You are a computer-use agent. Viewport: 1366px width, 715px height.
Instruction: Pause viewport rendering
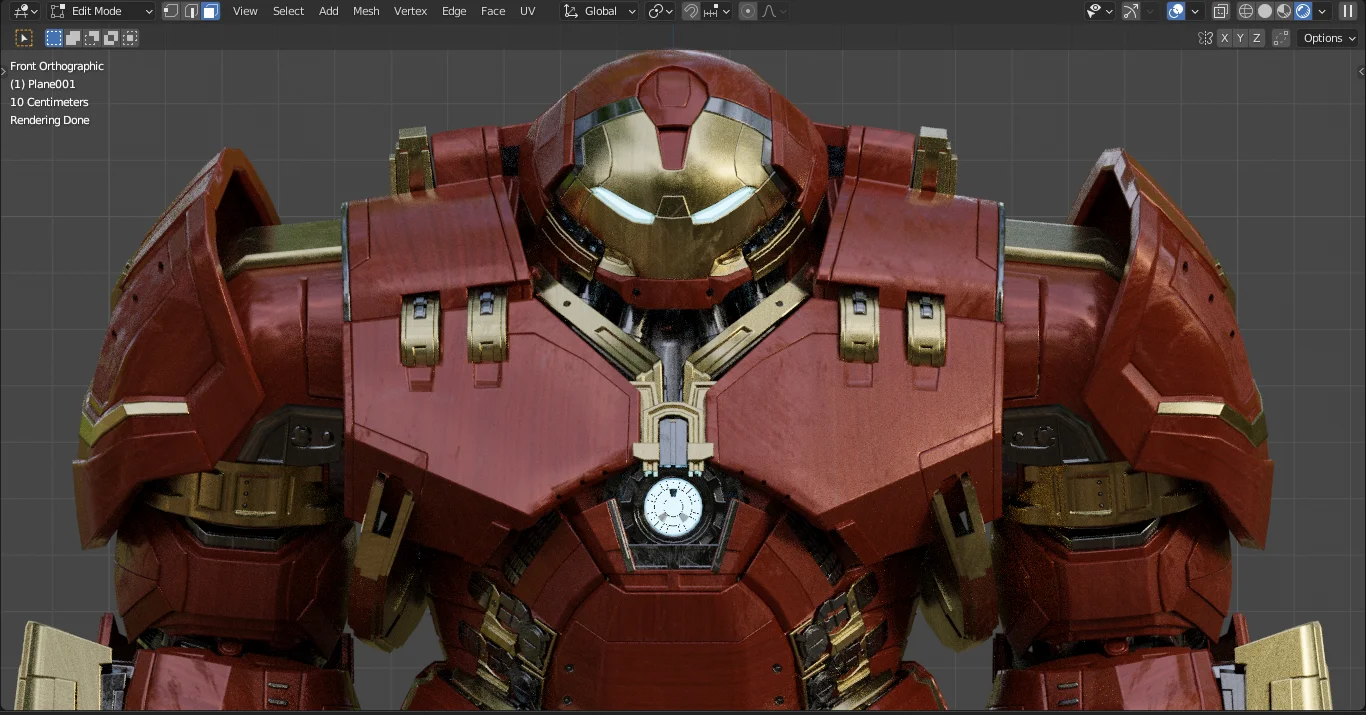(x=1348, y=11)
